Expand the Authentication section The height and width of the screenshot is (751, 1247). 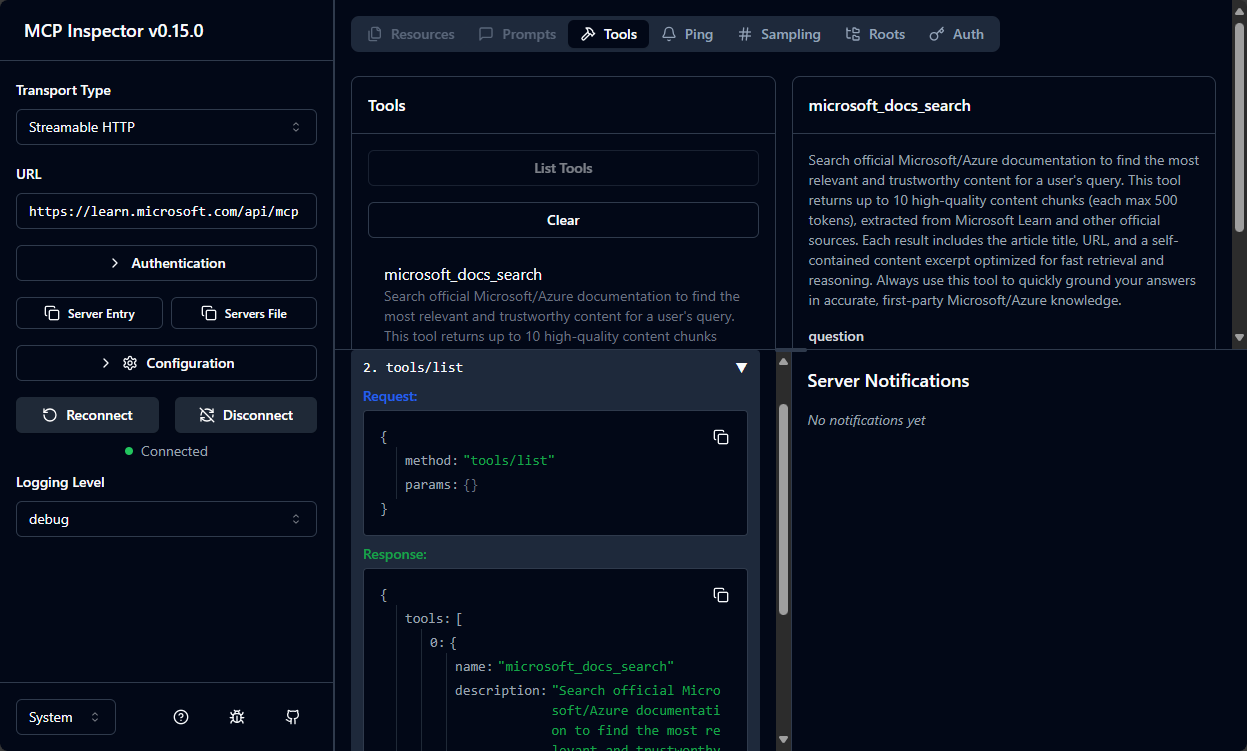(x=166, y=263)
